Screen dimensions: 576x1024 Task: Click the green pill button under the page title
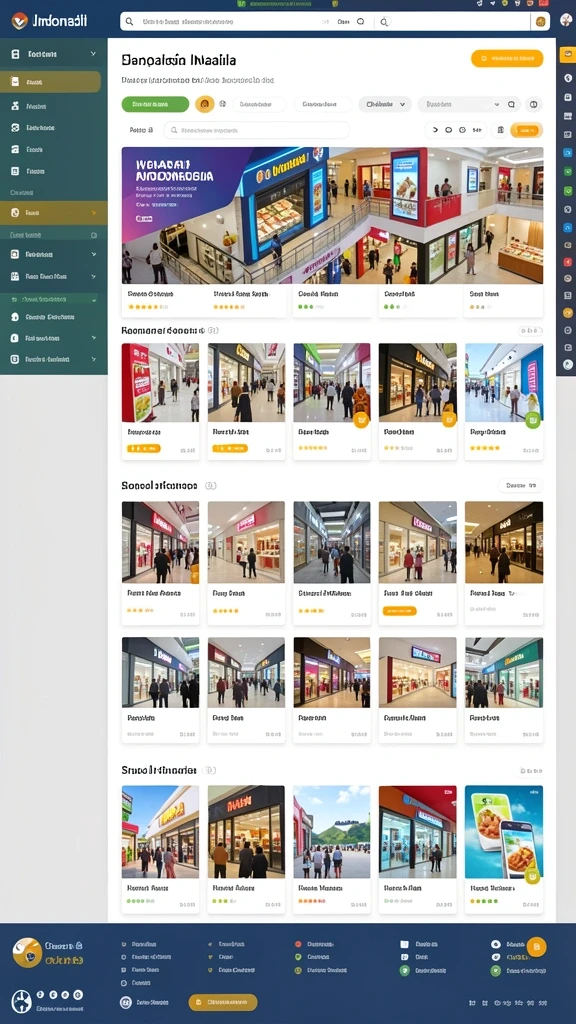[x=155, y=104]
